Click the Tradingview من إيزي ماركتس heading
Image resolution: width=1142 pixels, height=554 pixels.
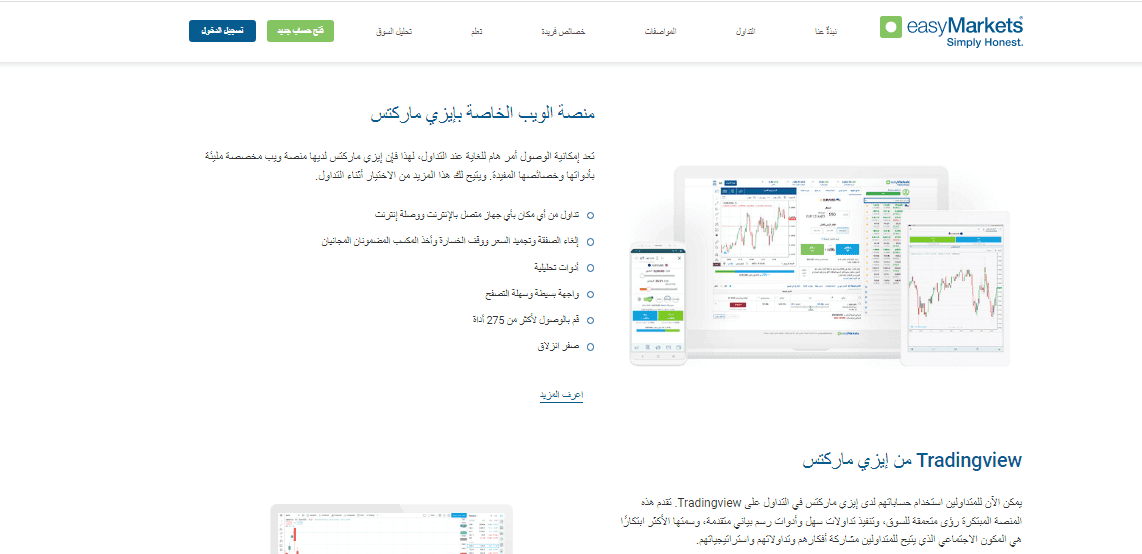coord(913,461)
